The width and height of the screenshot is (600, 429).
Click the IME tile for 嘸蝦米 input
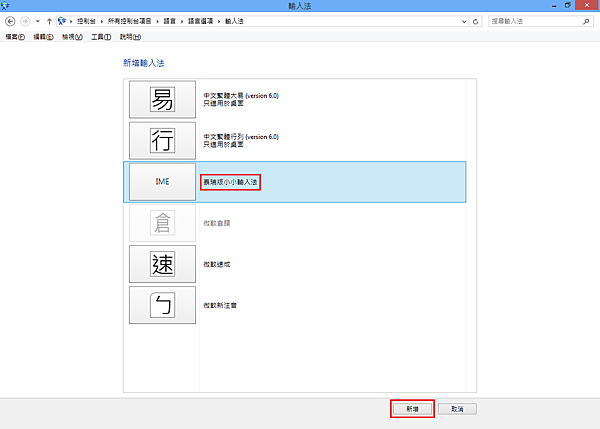pyautogui.click(x=162, y=182)
